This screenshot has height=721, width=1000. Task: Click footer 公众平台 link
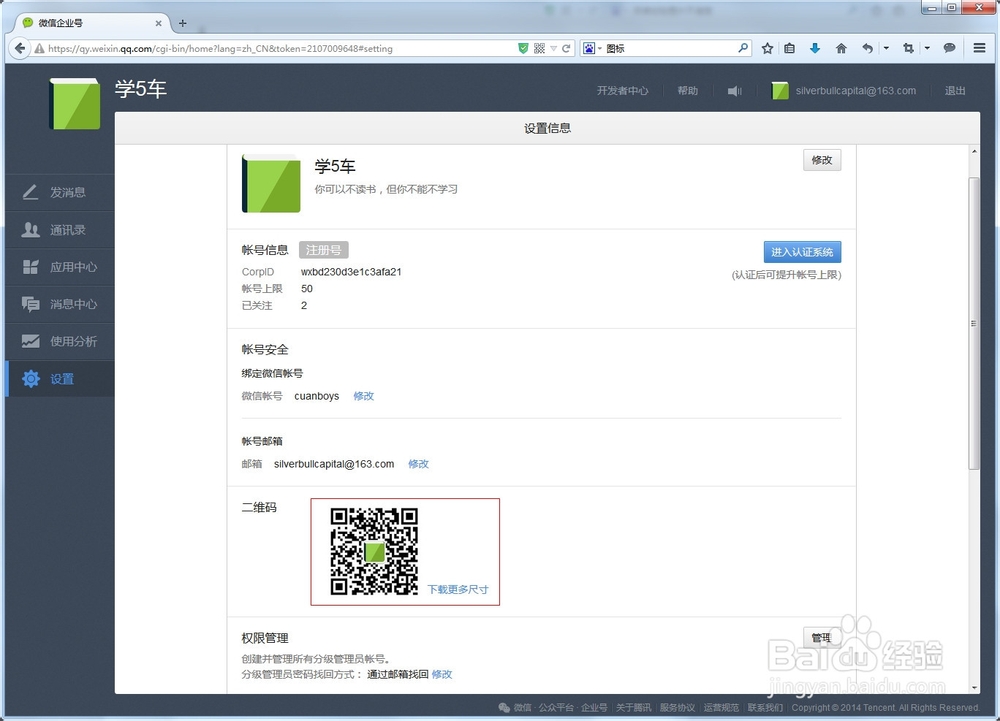pyautogui.click(x=556, y=708)
